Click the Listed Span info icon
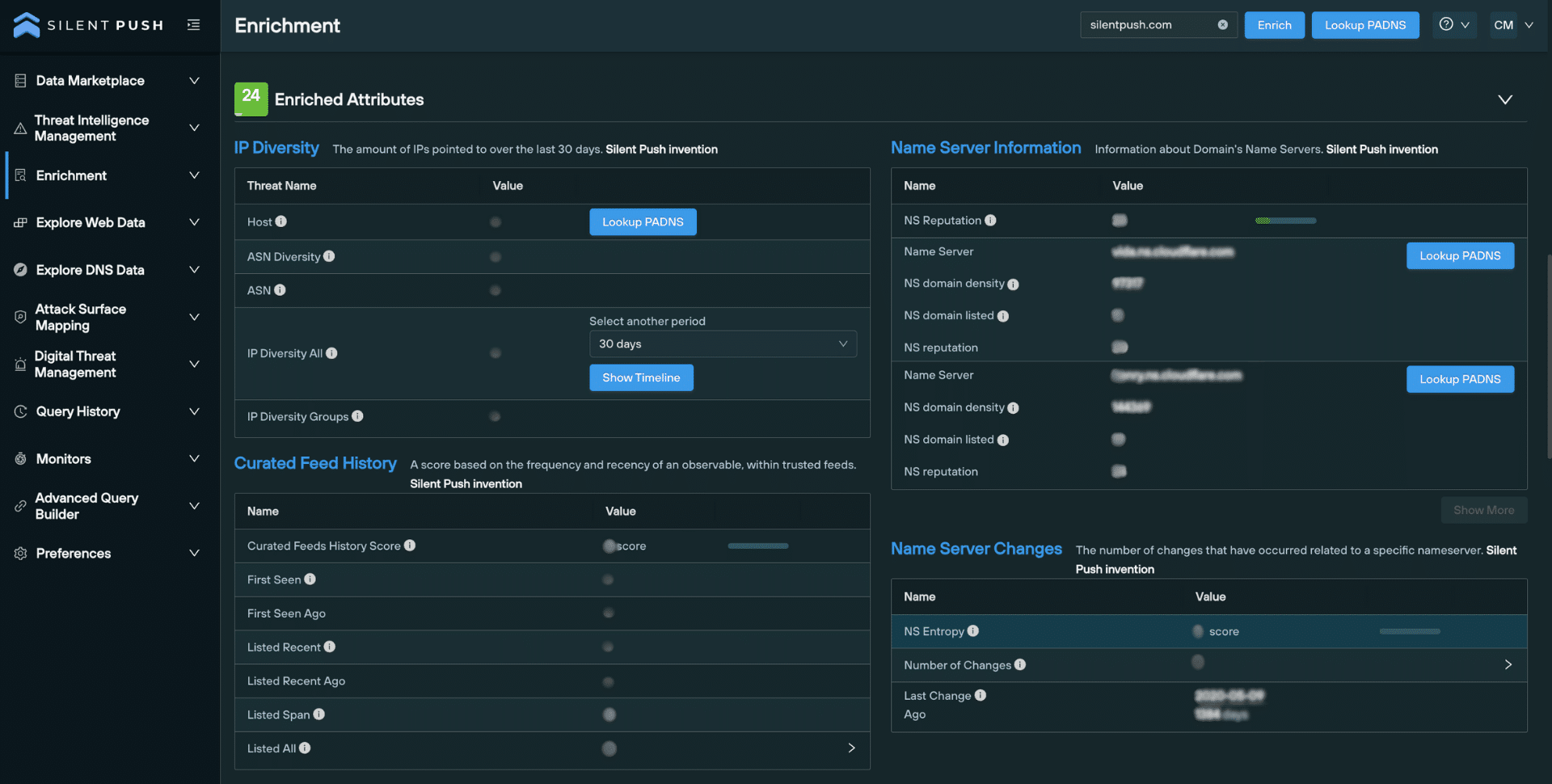Viewport: 1552px width, 784px height. pos(319,714)
